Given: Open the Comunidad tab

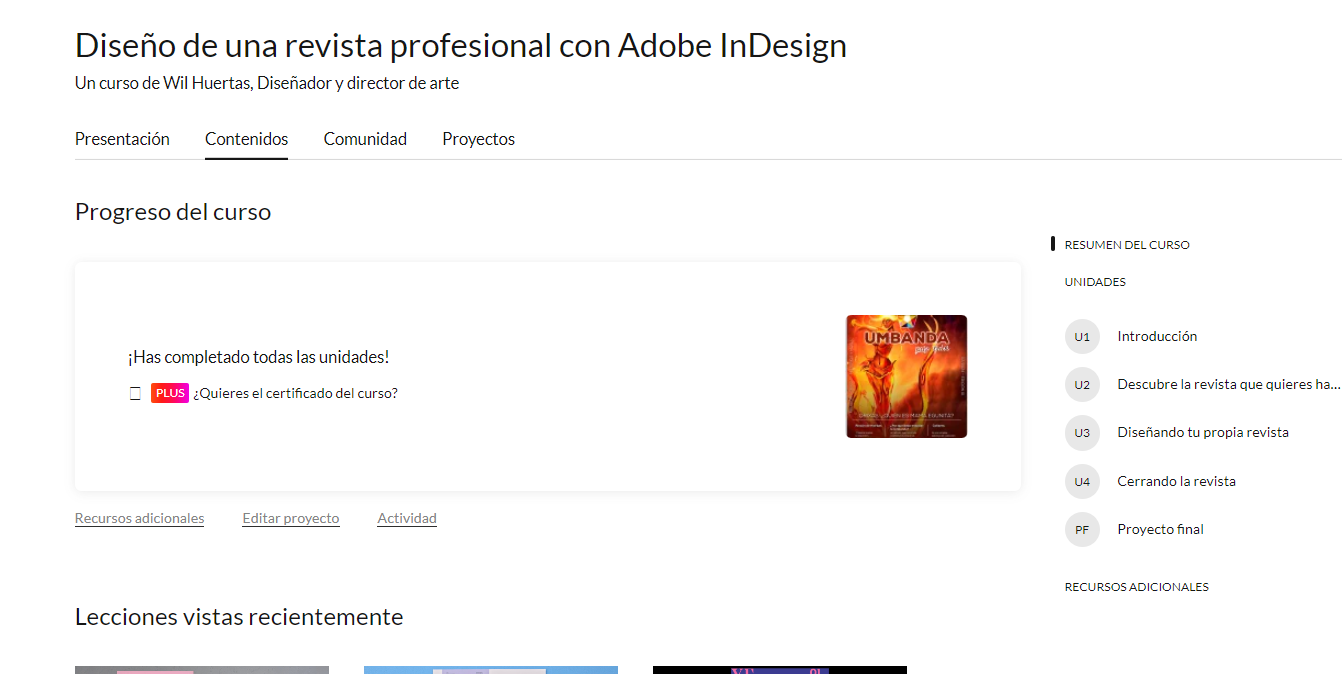Looking at the screenshot, I should [365, 139].
